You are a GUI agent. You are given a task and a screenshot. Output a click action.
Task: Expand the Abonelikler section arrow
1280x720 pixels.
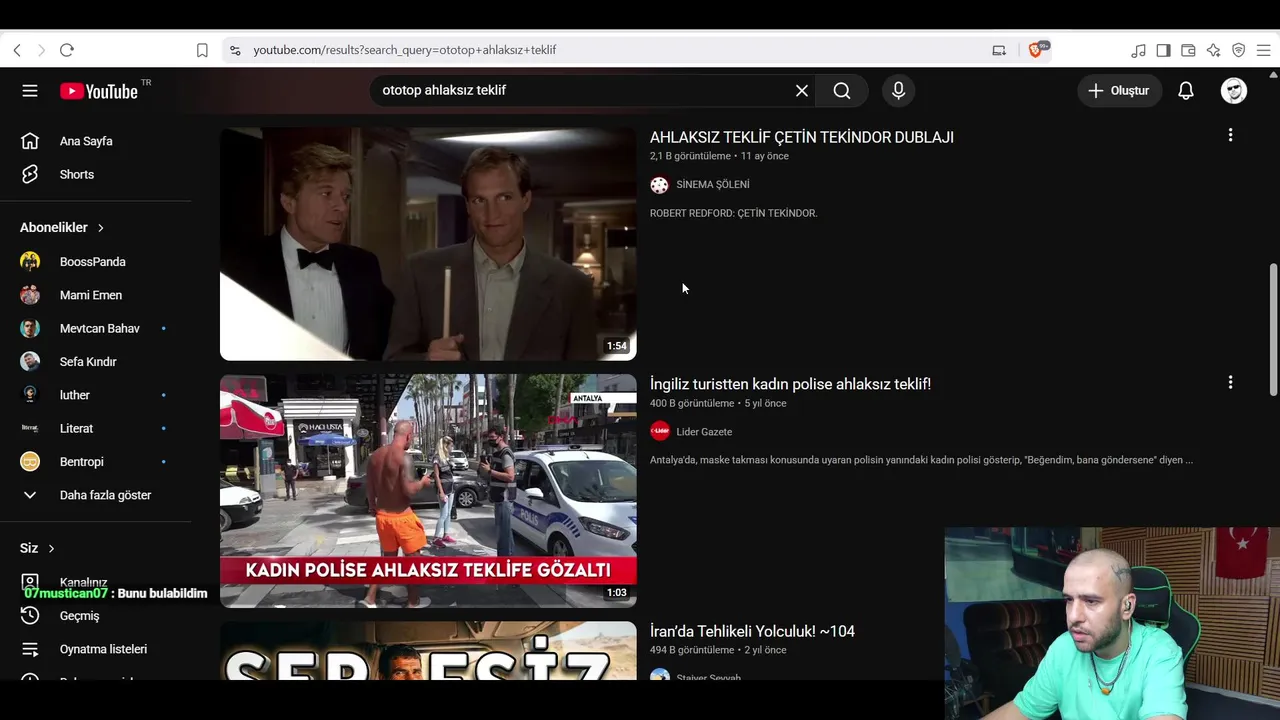[101, 228]
